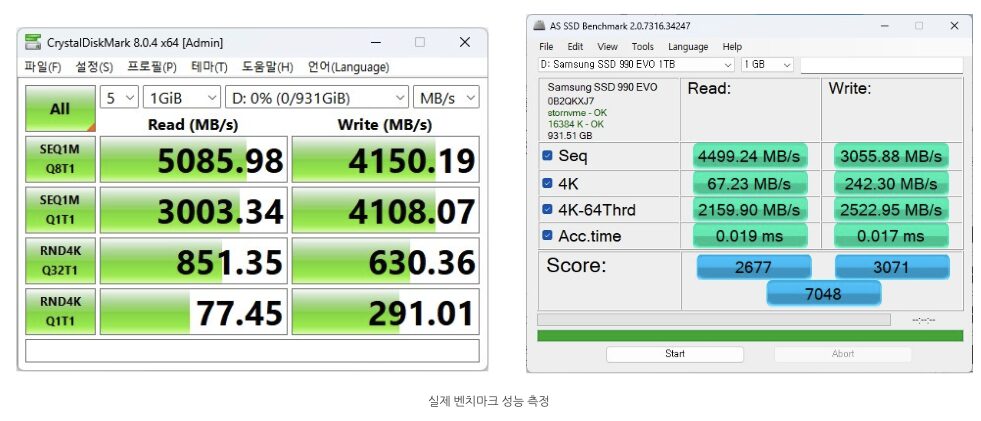Toggle the 4K test checkbox
981x421 pixels.
pos(547,183)
